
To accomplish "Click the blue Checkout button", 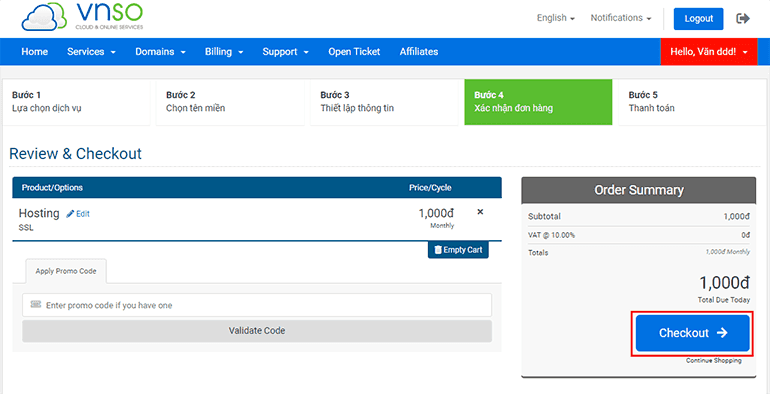I will 692,333.
